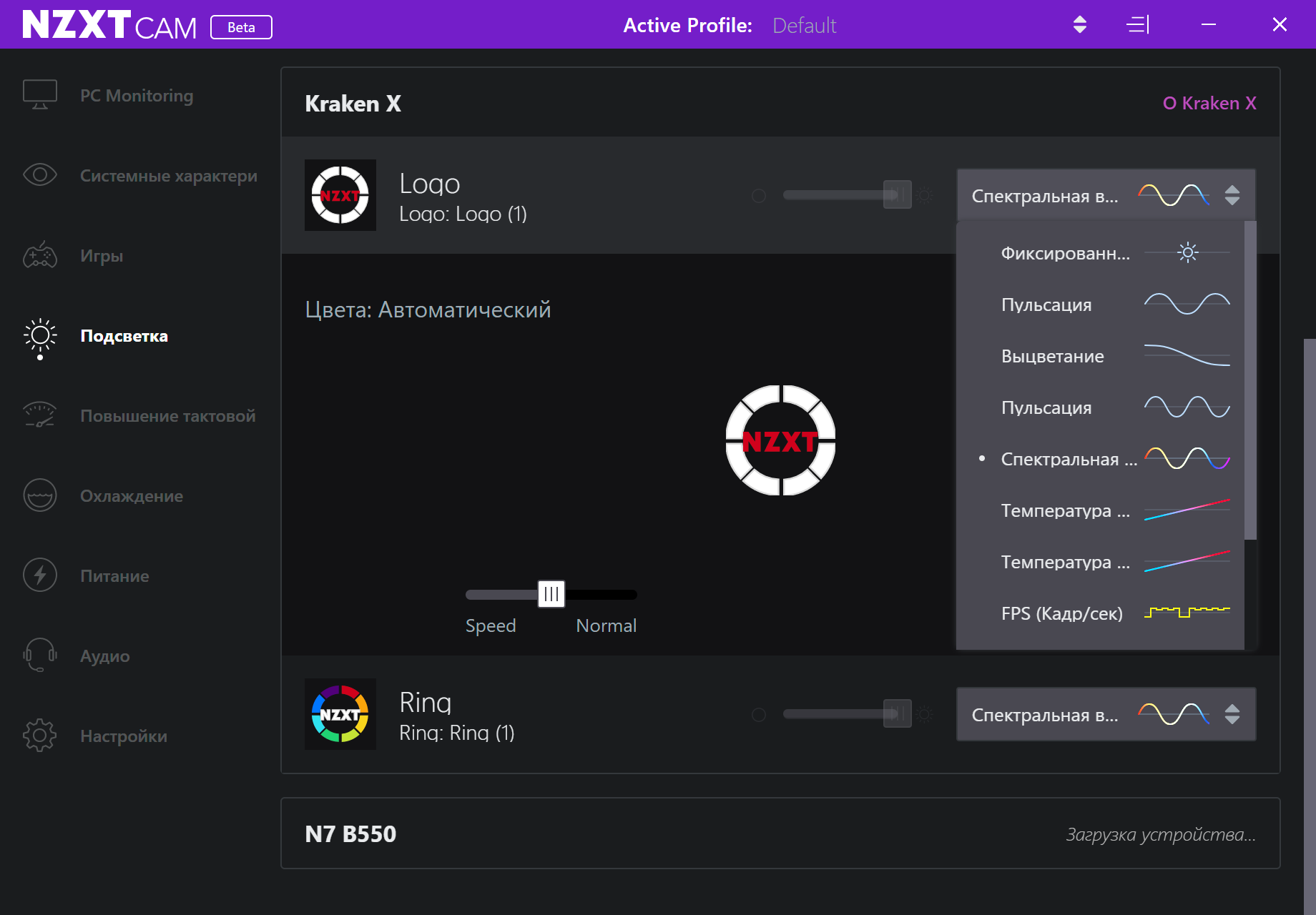Click the large NZXT logo preview
The image size is (1316, 915).
point(781,440)
